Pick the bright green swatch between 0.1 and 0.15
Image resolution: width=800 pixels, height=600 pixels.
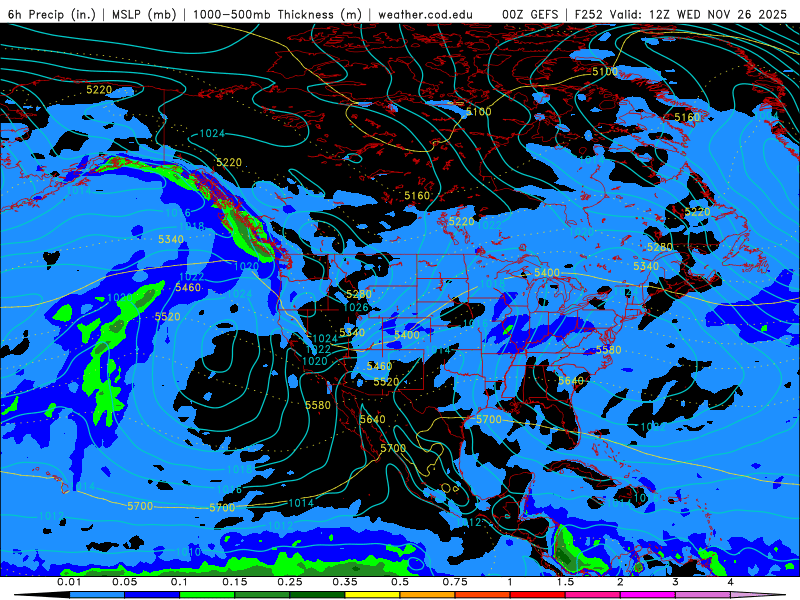[207, 595]
